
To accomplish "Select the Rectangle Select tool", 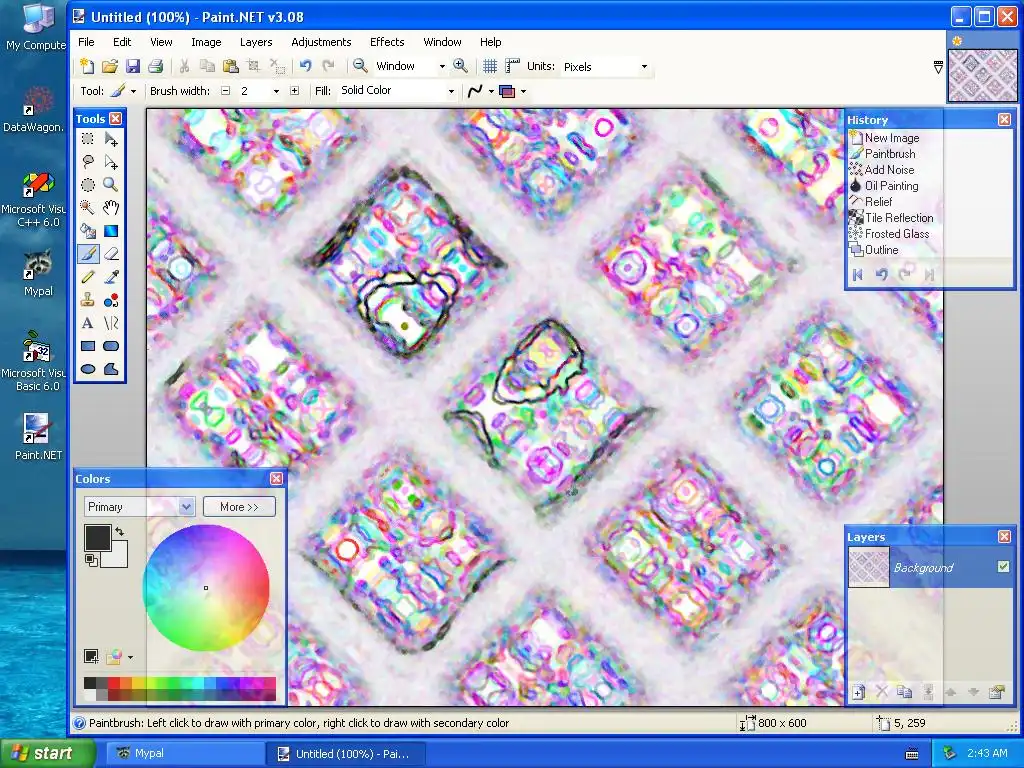I will (x=88, y=139).
